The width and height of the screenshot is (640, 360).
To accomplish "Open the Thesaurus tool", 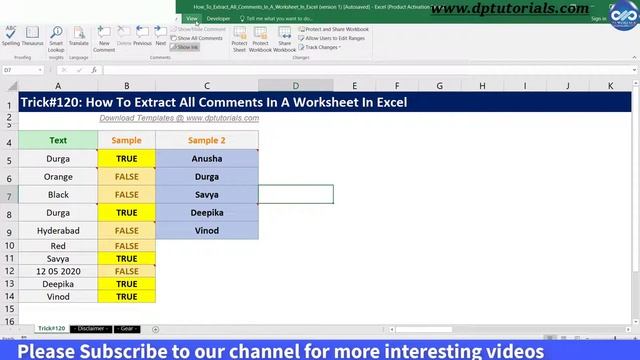I will pos(32,36).
